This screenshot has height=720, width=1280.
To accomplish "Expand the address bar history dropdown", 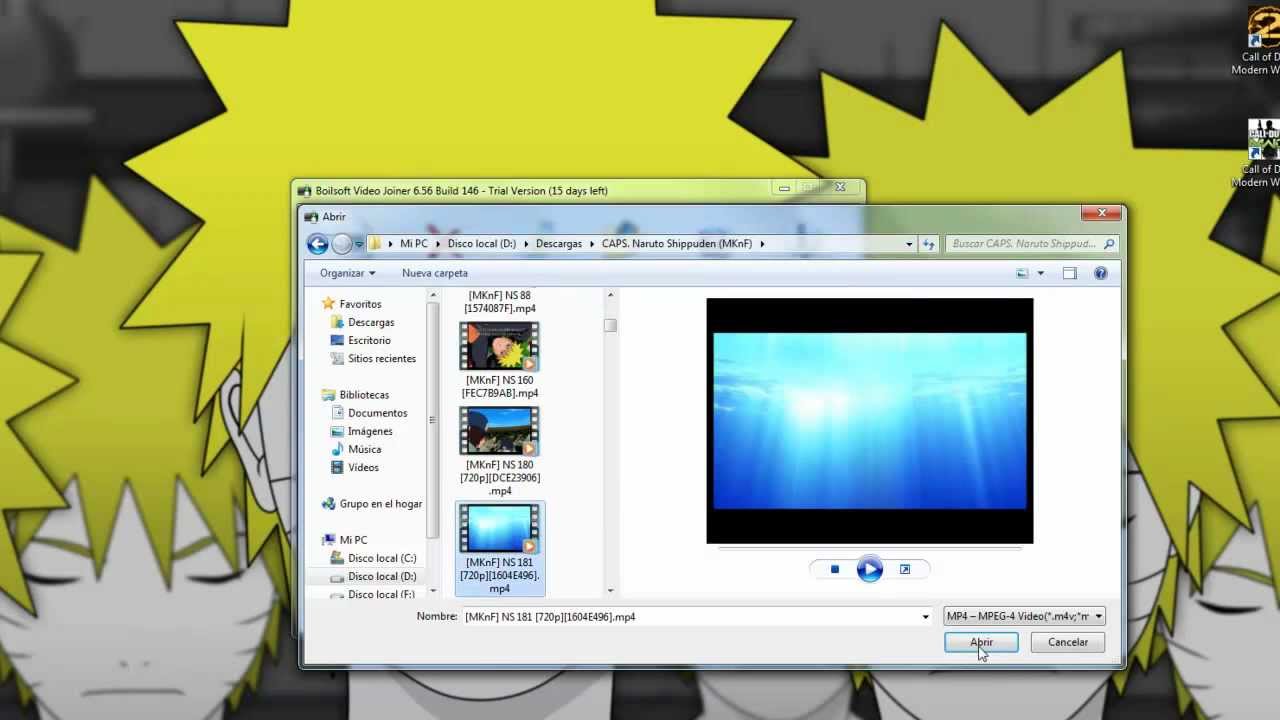I will point(909,244).
